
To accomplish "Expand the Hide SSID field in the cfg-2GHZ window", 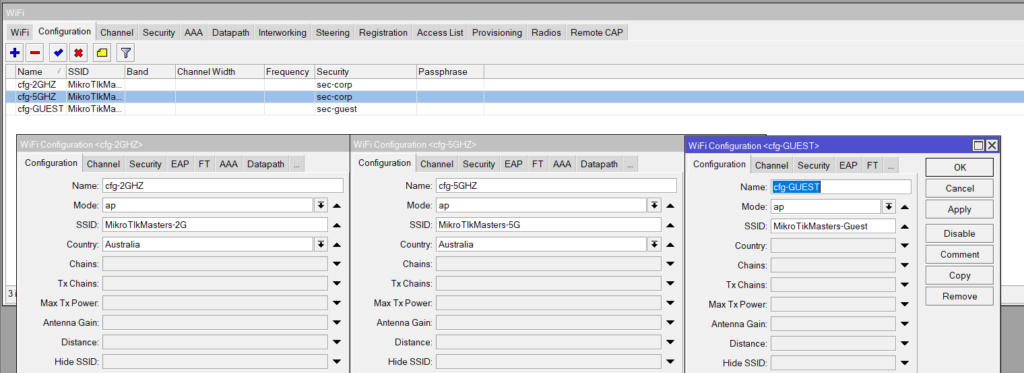I will click(x=336, y=361).
